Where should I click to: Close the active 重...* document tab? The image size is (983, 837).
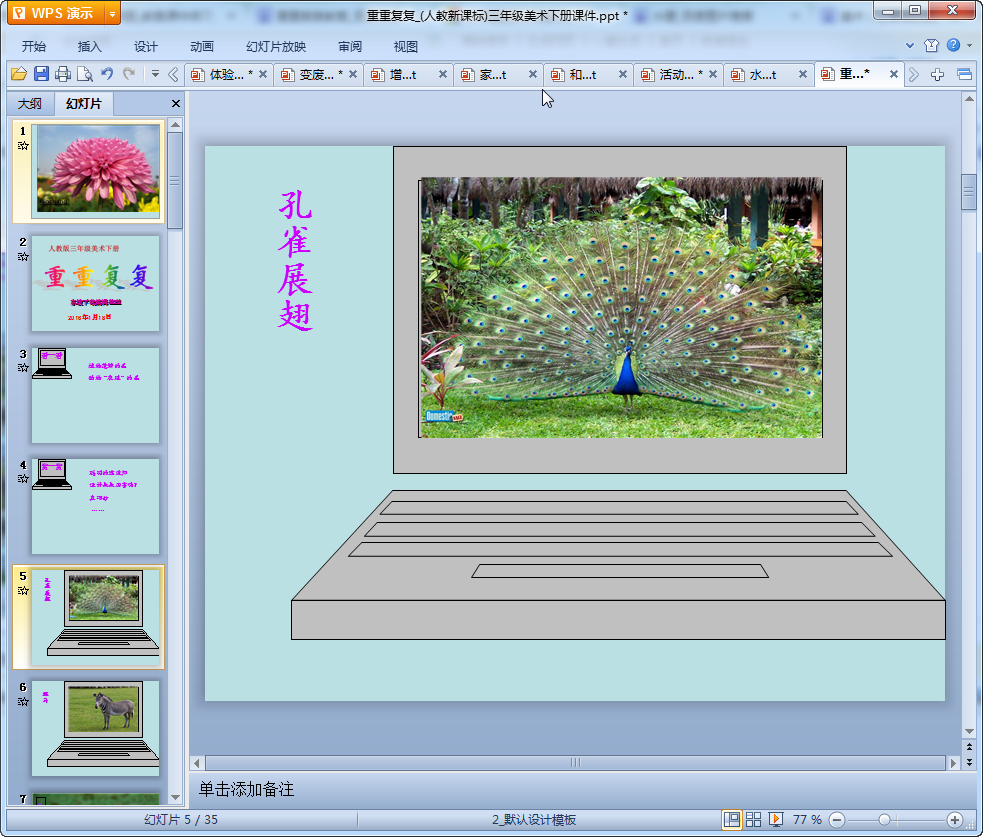coord(893,74)
